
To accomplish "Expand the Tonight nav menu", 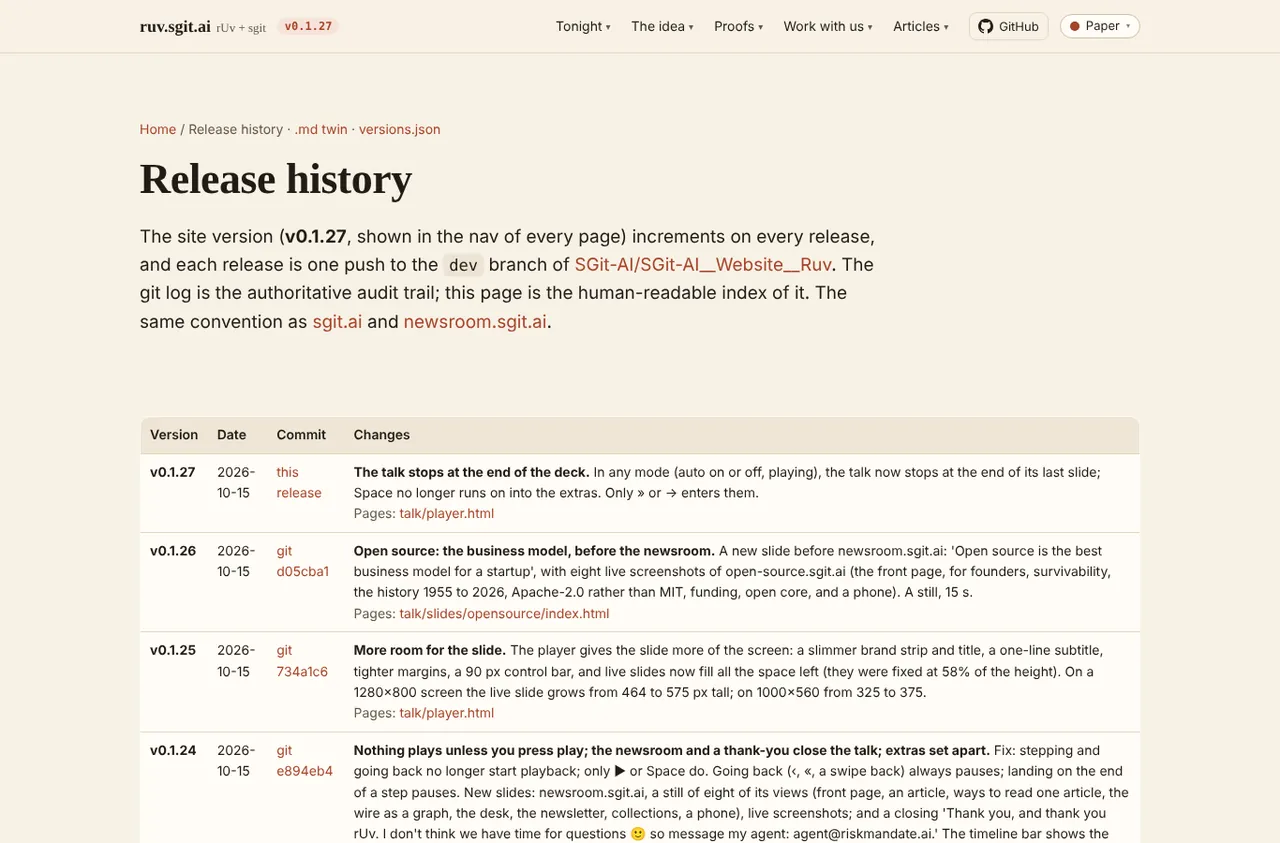I will (583, 26).
